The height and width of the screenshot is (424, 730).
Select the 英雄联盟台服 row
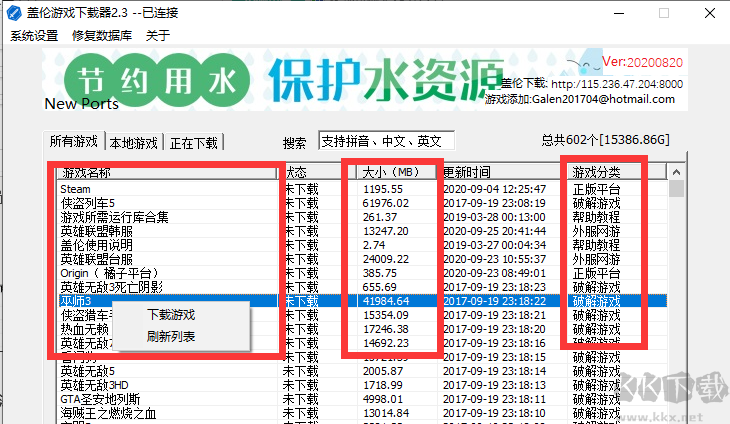(x=363, y=259)
